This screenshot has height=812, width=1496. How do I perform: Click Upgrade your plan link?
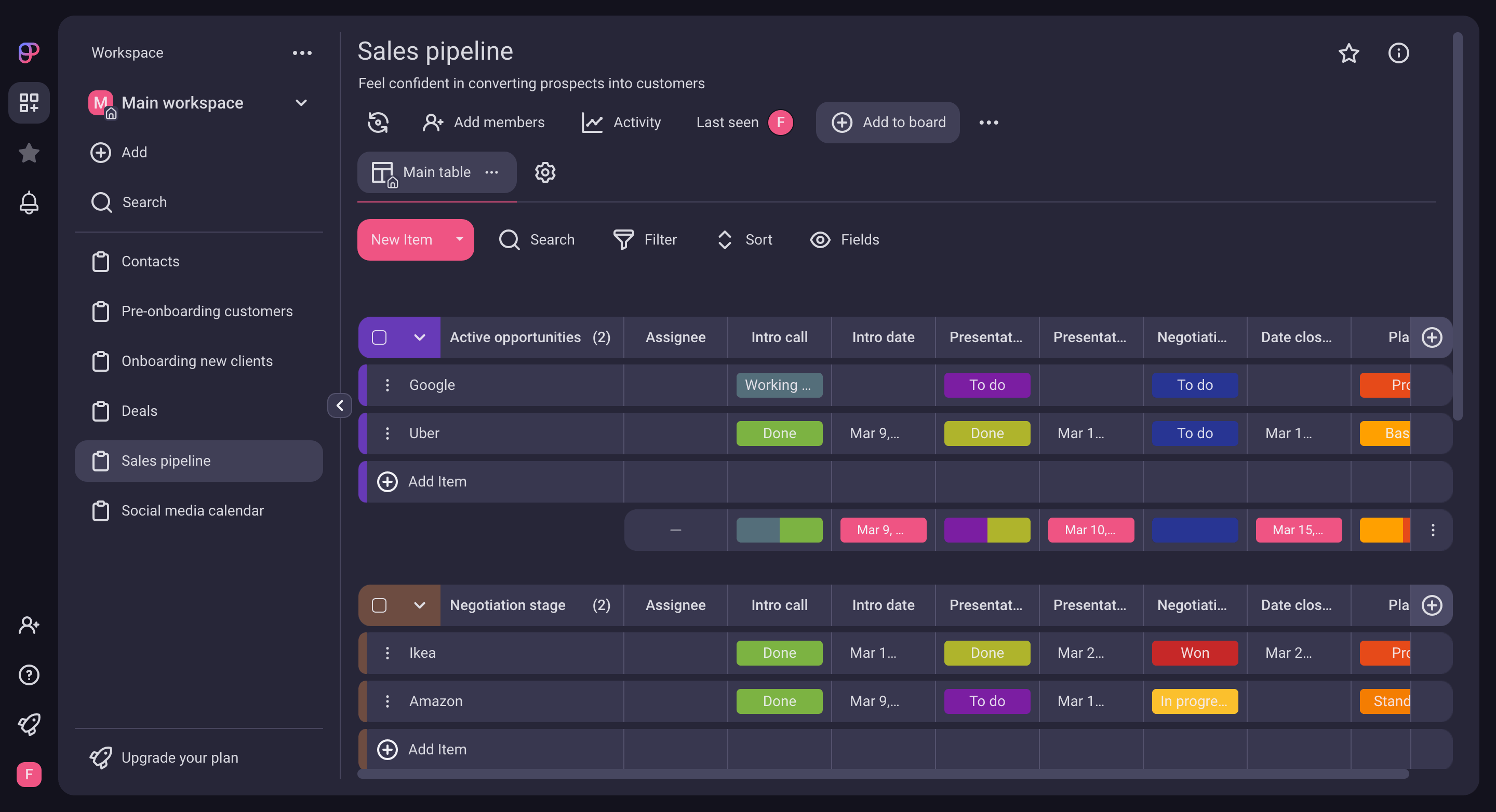(x=179, y=757)
